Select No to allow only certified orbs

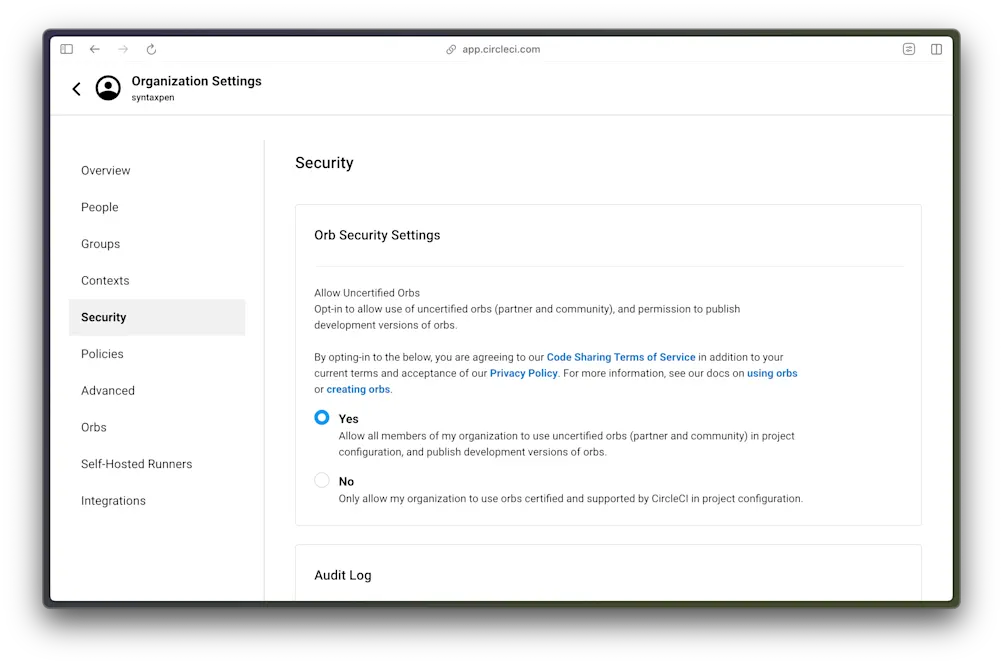[x=322, y=480]
